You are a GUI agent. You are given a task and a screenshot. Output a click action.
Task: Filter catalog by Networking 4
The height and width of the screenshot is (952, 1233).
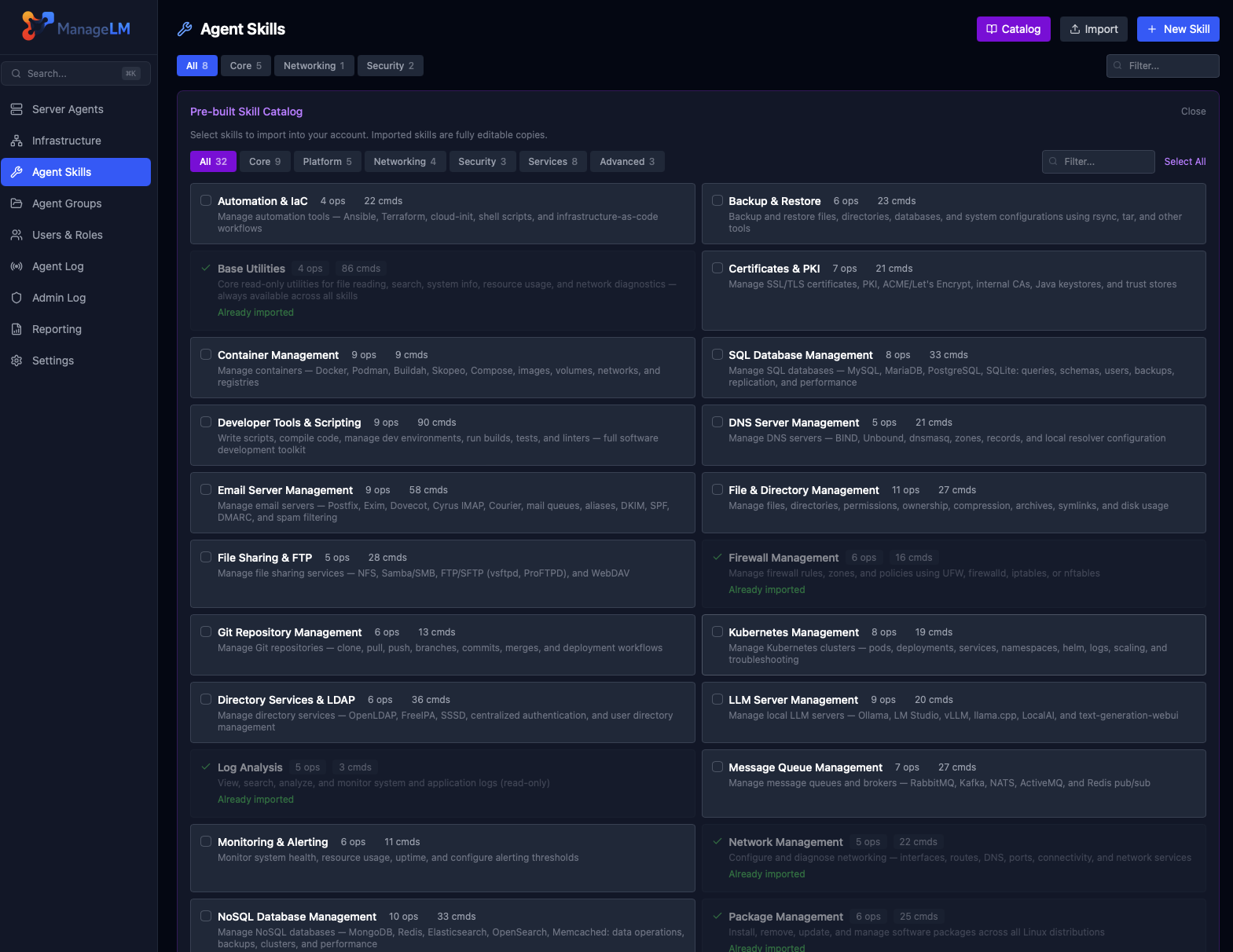(405, 162)
